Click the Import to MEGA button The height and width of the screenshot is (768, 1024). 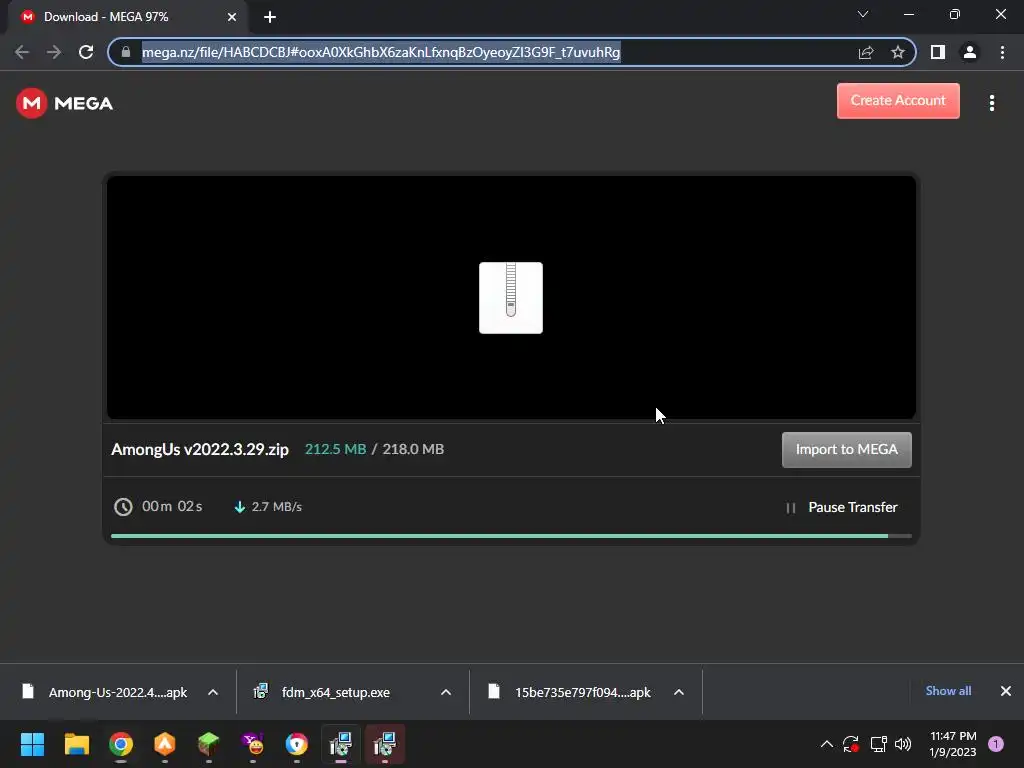[x=846, y=449]
